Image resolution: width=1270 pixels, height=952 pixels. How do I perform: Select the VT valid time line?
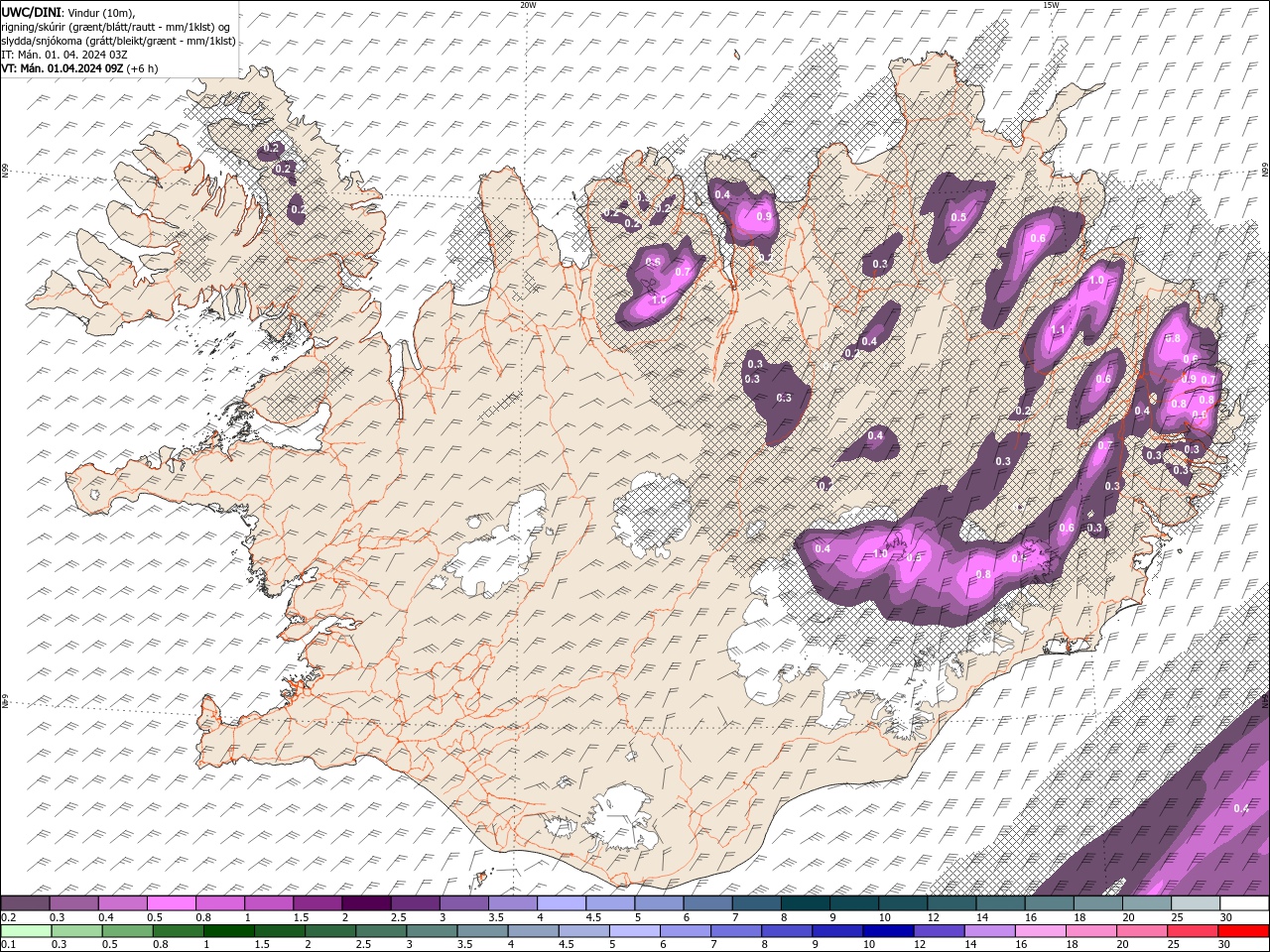pos(79,68)
